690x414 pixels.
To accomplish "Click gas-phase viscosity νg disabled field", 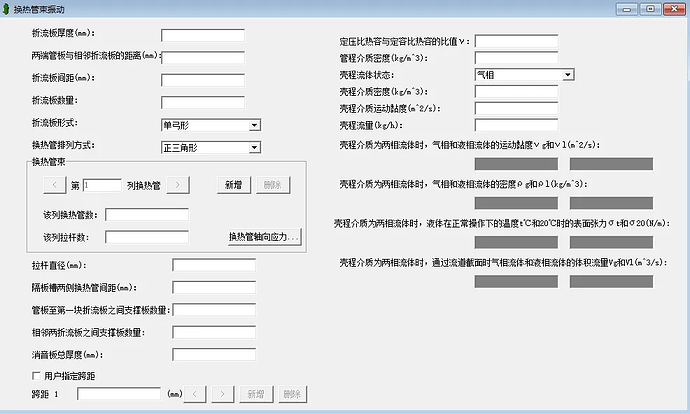I will tap(516, 164).
